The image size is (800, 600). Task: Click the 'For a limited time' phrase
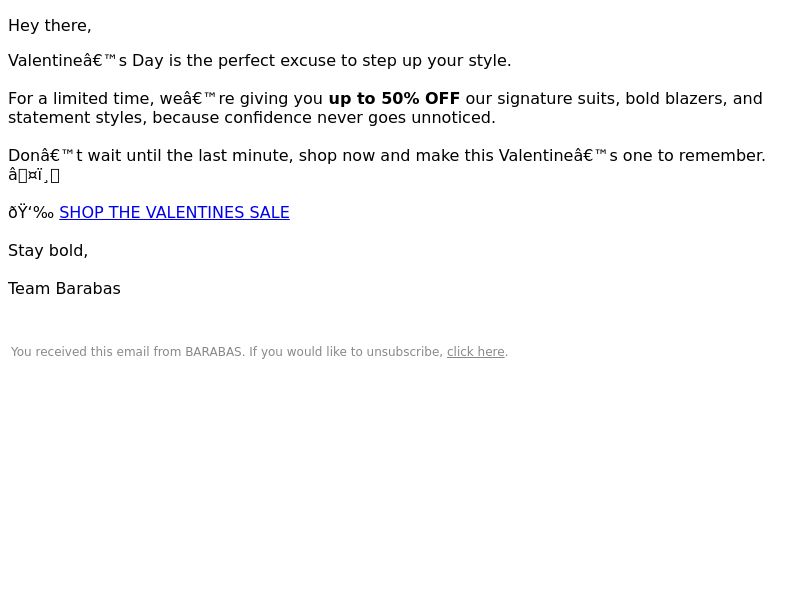click(80, 98)
